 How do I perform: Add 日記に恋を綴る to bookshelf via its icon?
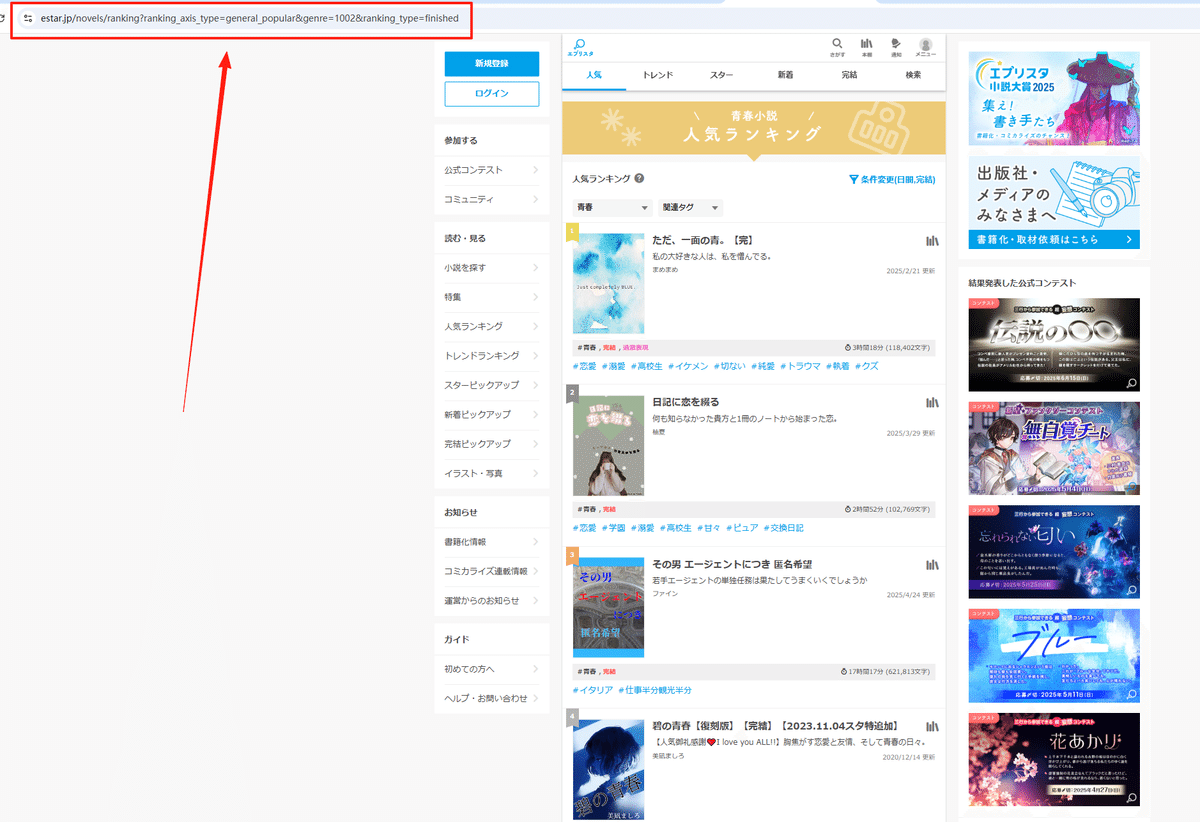[x=932, y=403]
